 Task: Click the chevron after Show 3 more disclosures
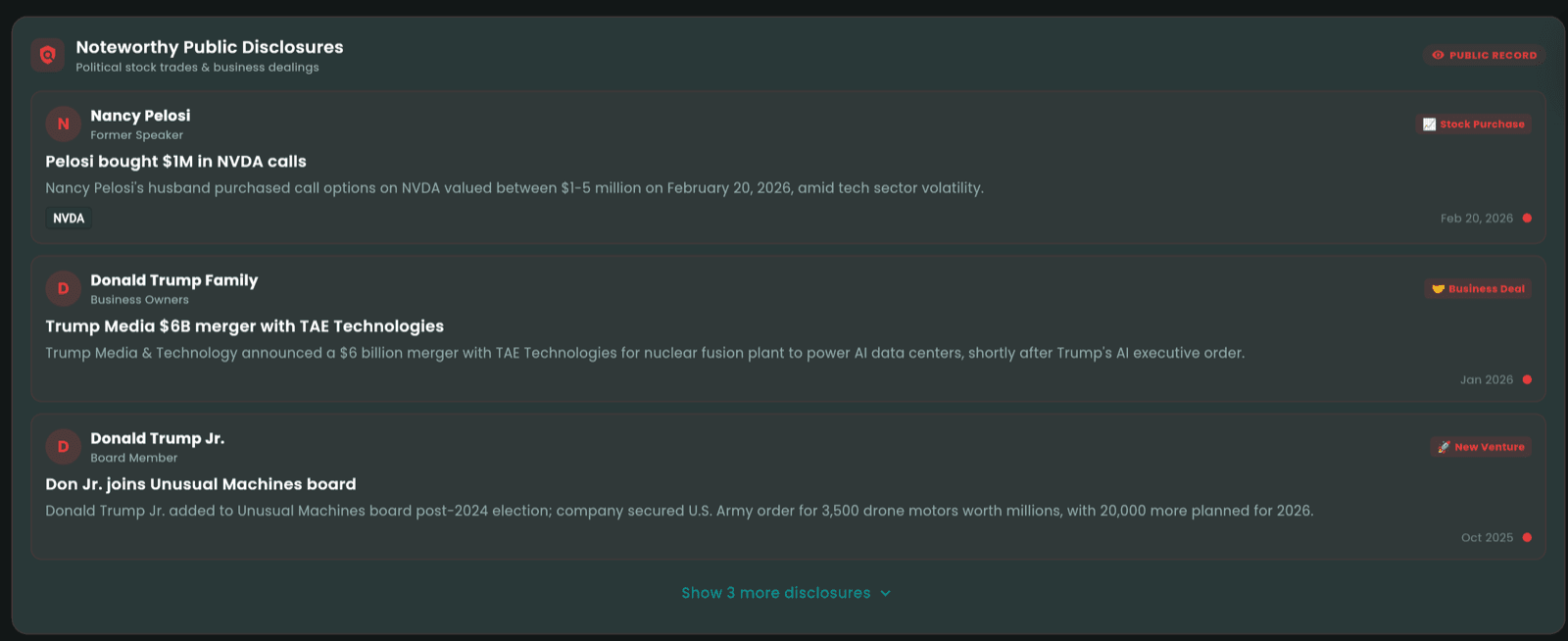point(886,594)
